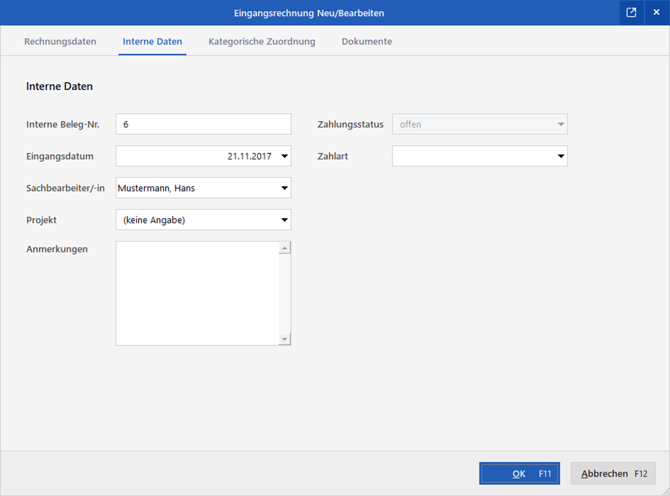Screen dimensions: 670x496
Task: Click the (keine Angabe) project value
Action: click(x=154, y=220)
